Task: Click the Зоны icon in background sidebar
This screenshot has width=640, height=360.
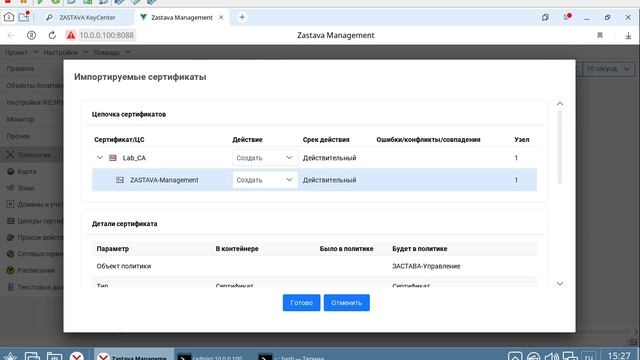Action: 11,188
